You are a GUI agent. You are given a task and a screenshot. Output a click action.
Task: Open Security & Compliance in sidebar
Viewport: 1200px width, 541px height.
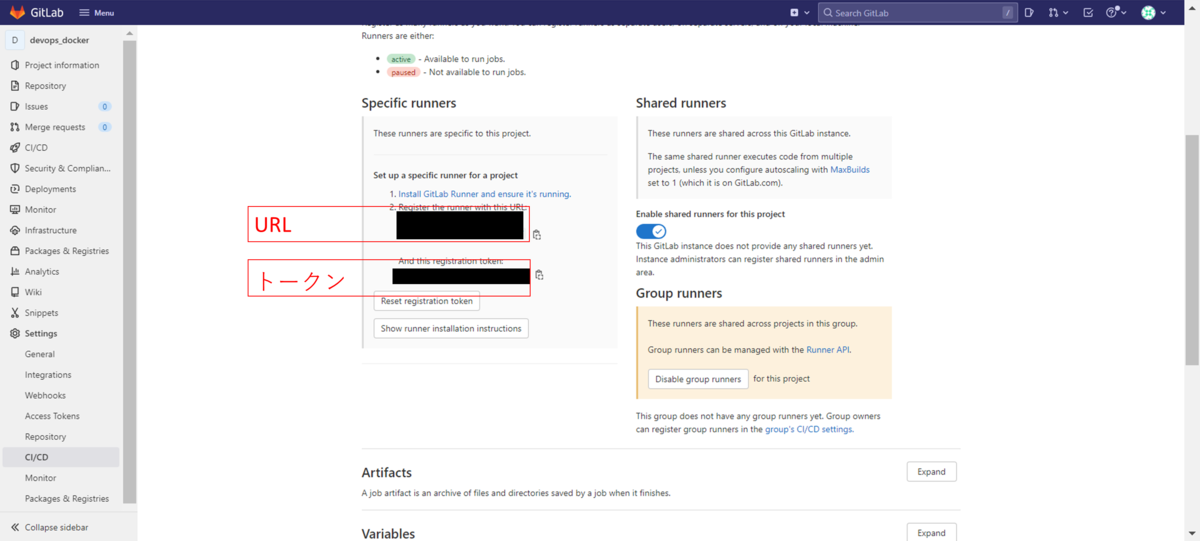(67, 168)
